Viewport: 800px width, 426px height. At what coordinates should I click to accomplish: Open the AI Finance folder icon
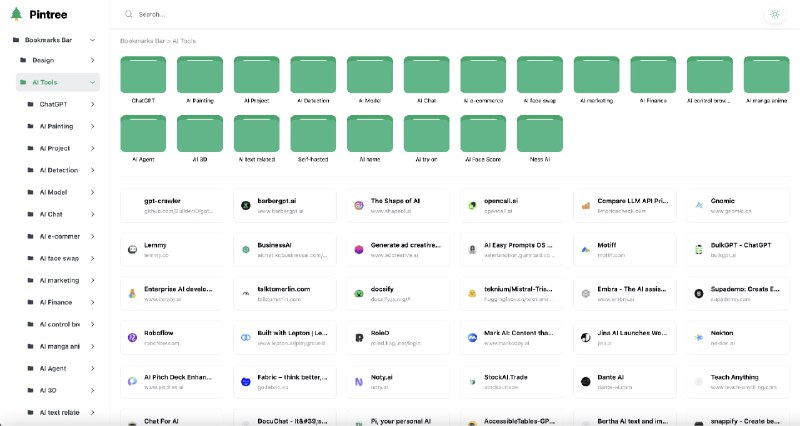click(654, 75)
